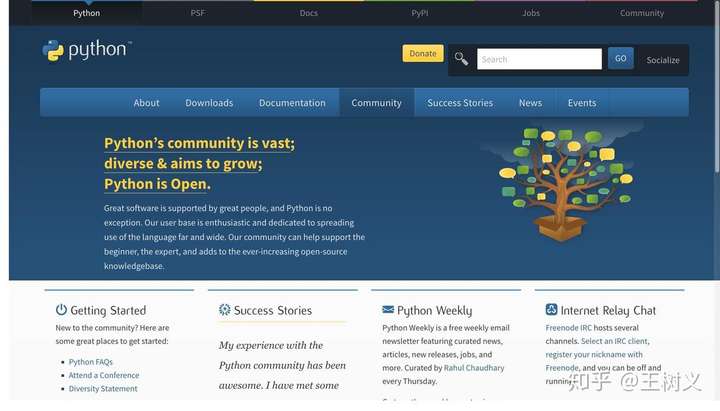Click headline line "Python is Open."
The height and width of the screenshot is (411, 720).
tap(157, 184)
